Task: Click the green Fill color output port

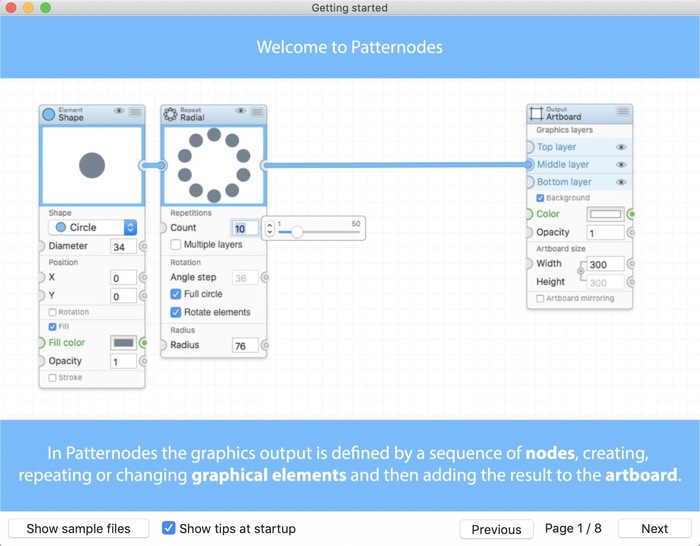Action: point(143,343)
